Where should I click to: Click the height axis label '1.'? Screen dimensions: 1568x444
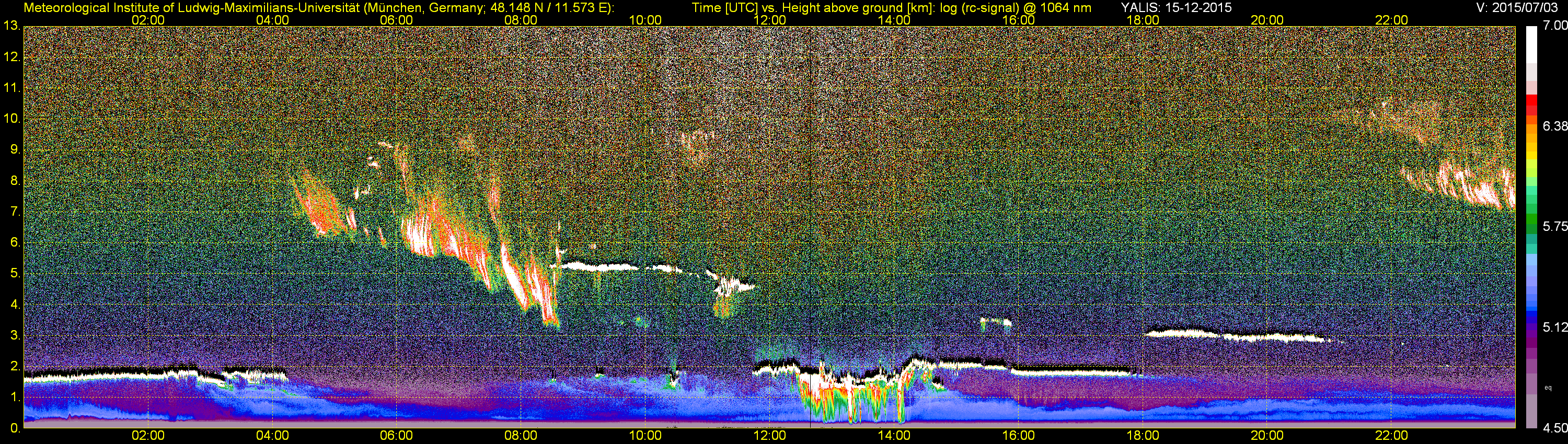pyautogui.click(x=15, y=398)
